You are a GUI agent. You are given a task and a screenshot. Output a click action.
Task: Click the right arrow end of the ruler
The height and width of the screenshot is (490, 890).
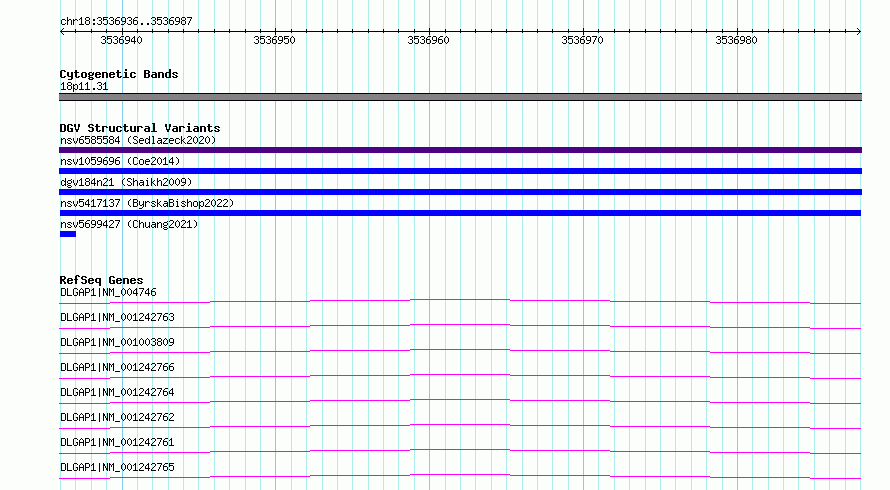[858, 31]
